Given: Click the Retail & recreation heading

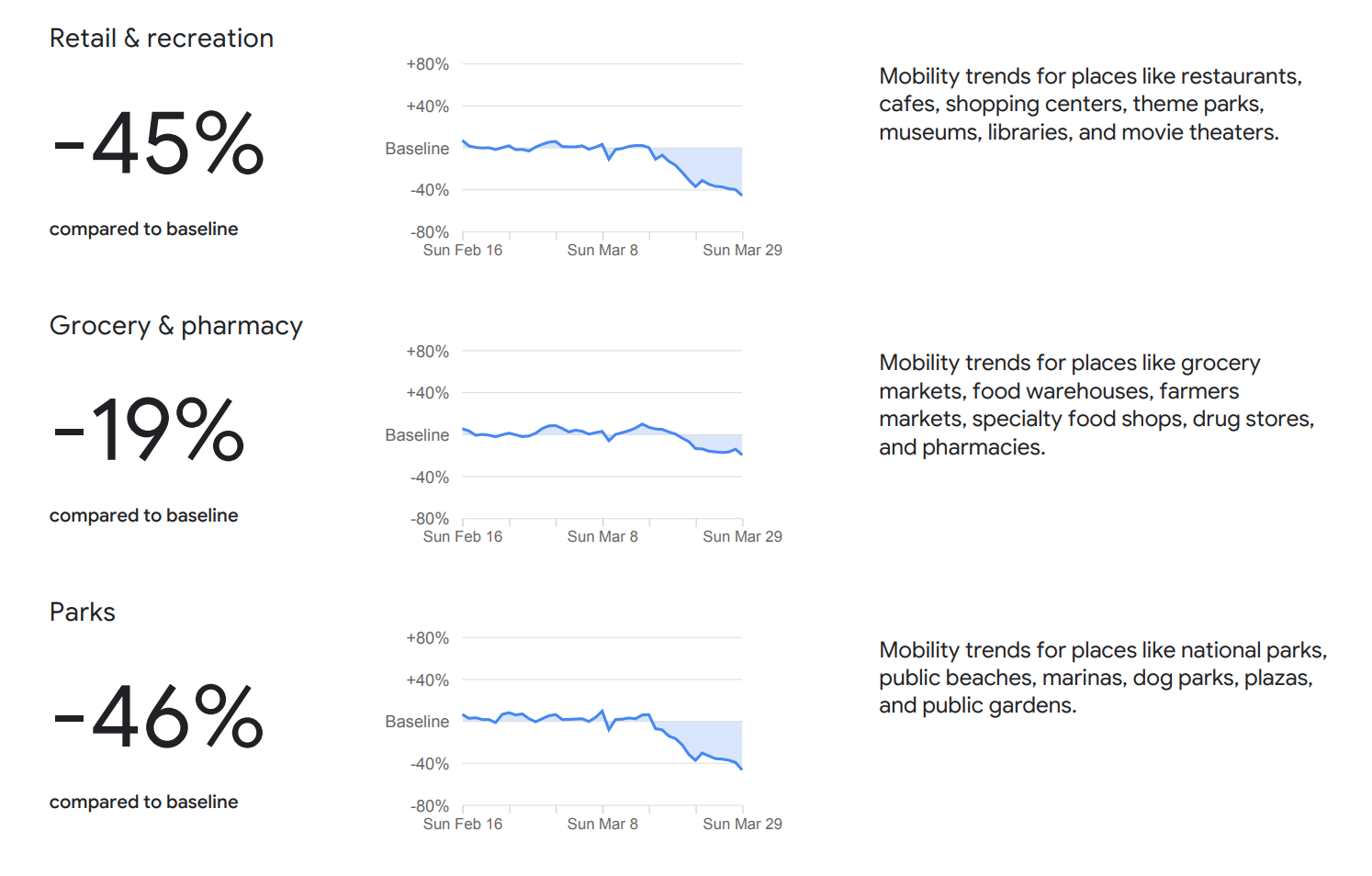Looking at the screenshot, I should coord(162,39).
